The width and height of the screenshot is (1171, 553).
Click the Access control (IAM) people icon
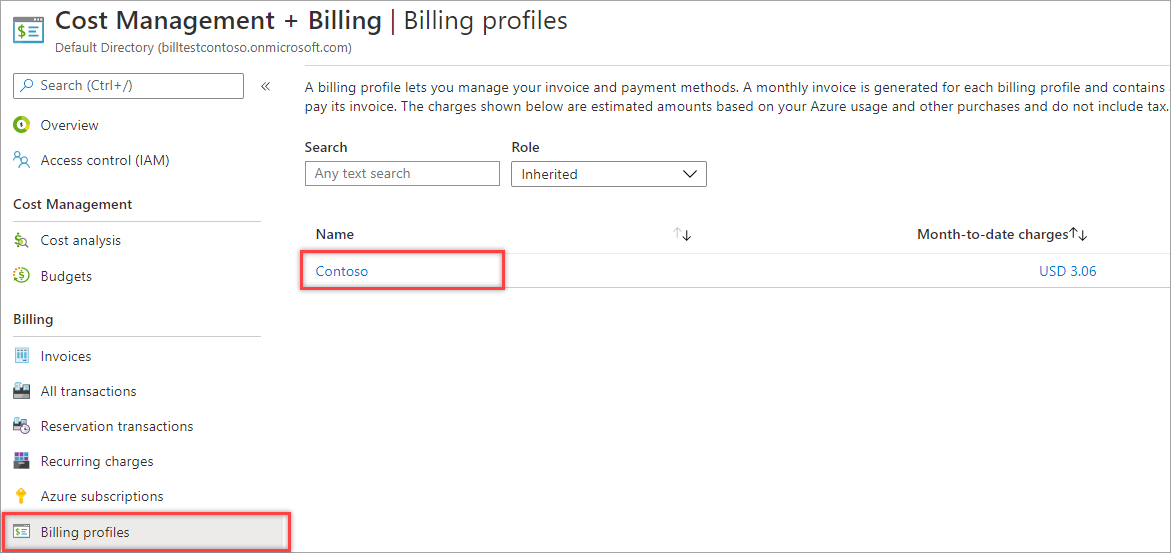pos(21,160)
